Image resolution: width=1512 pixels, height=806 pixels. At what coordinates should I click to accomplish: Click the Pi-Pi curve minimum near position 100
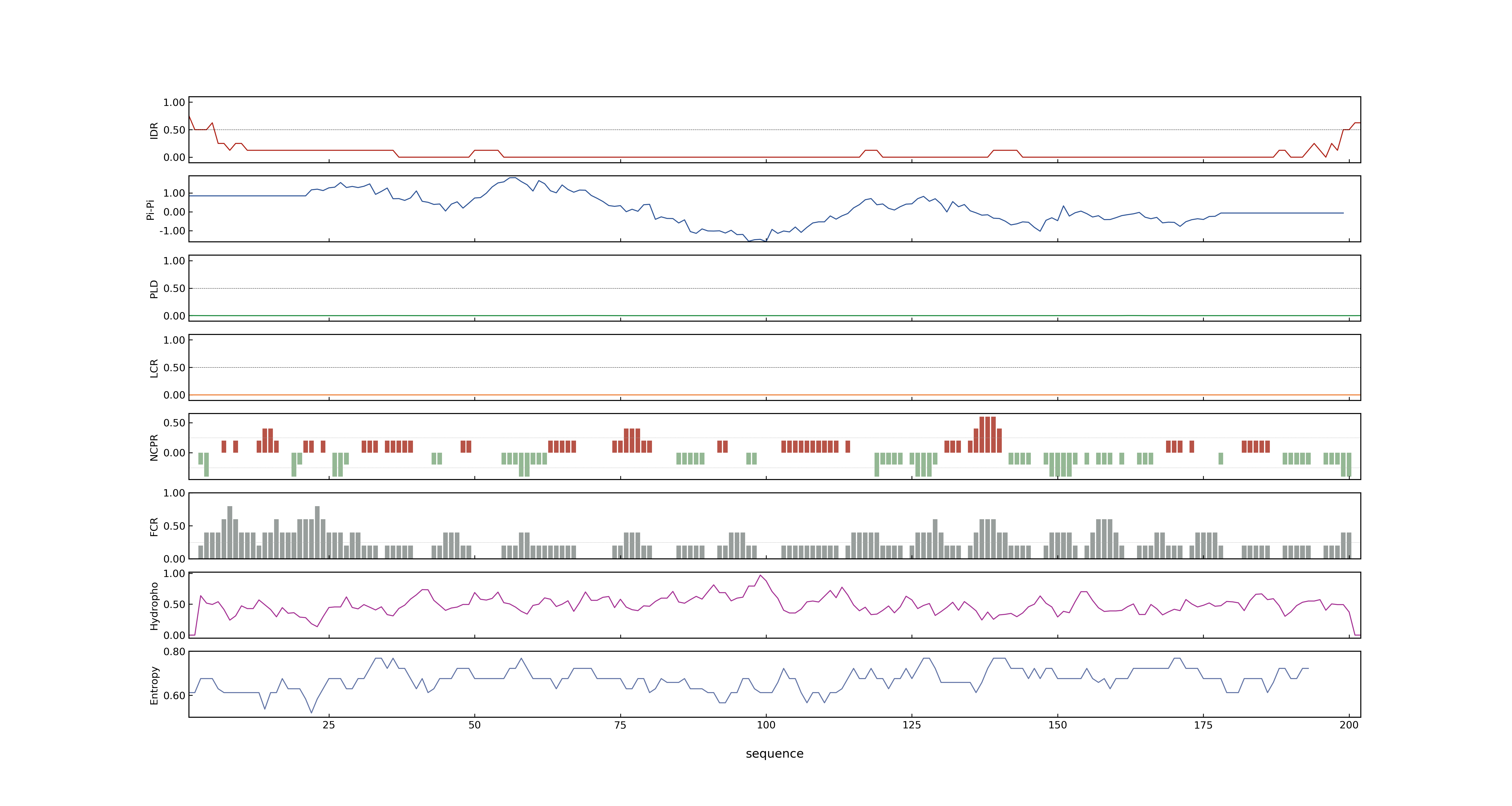(x=765, y=241)
